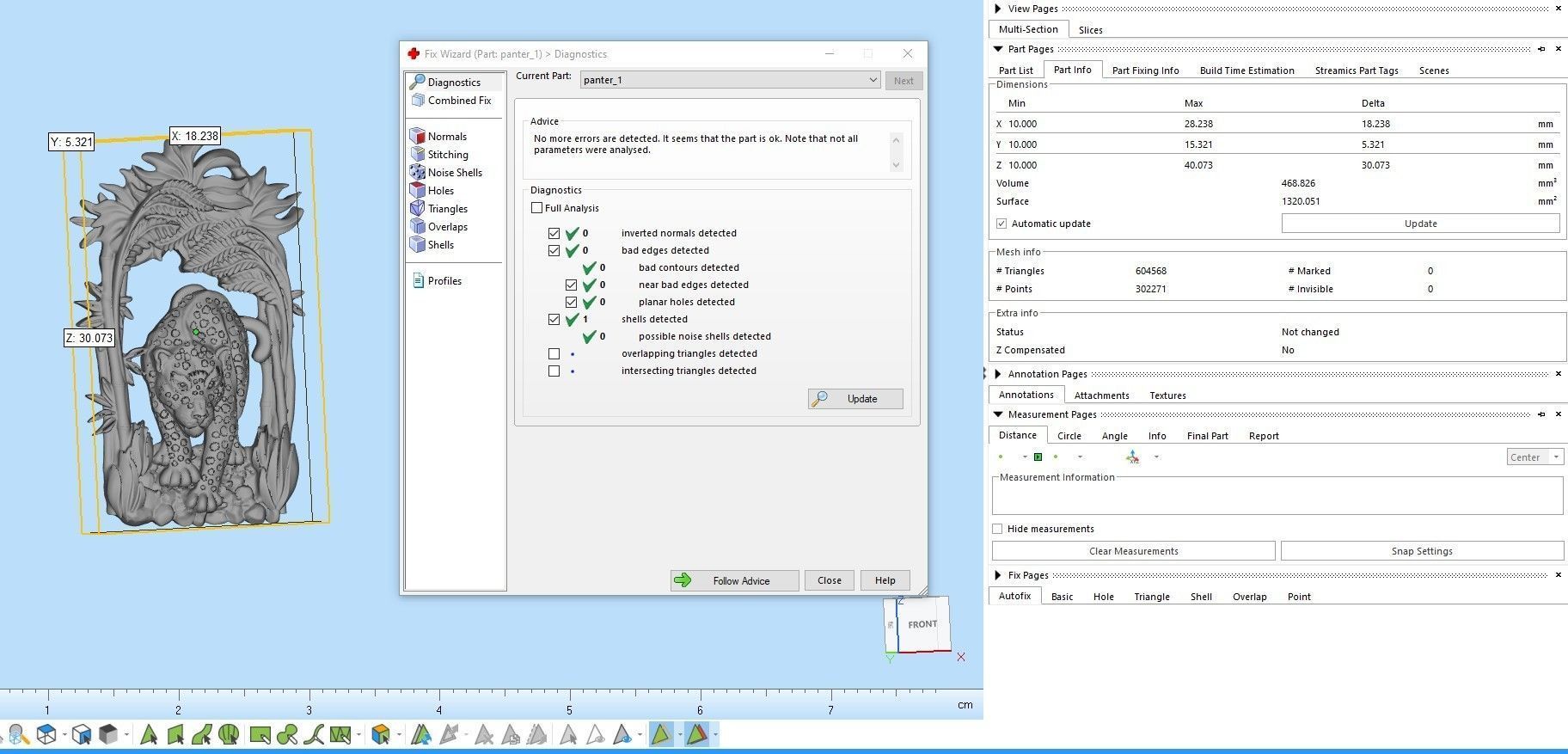Select the mark plane tool
Image resolution: width=1568 pixels, height=754 pixels.
click(x=175, y=734)
